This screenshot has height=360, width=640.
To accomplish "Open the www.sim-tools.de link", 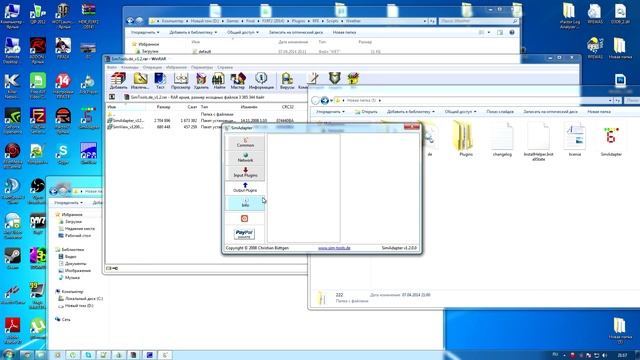I will coord(334,248).
